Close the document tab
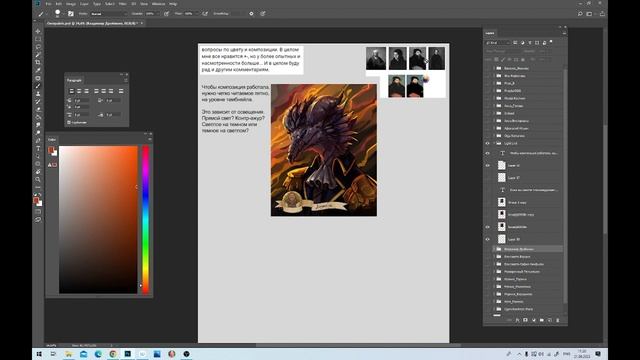The width and height of the screenshot is (640, 360). coord(142,23)
